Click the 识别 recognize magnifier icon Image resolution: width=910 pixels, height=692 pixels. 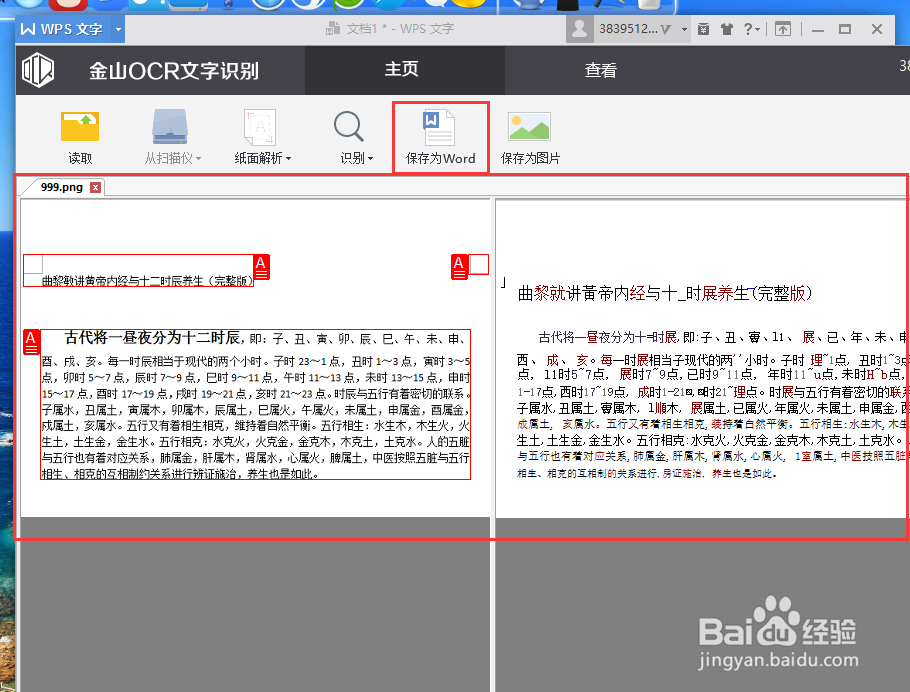pos(348,128)
